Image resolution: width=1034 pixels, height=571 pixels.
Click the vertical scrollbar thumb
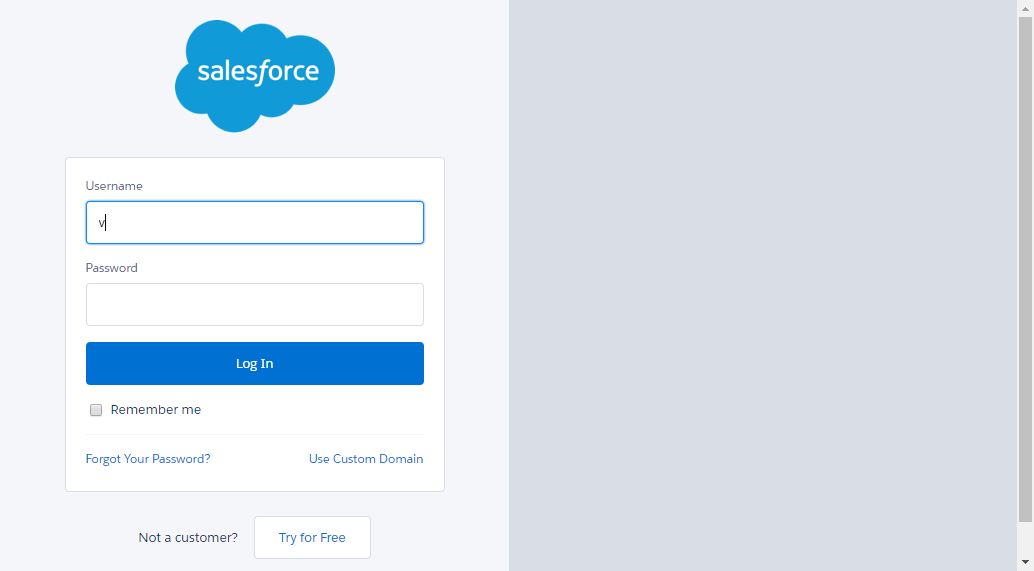pos(1025,269)
